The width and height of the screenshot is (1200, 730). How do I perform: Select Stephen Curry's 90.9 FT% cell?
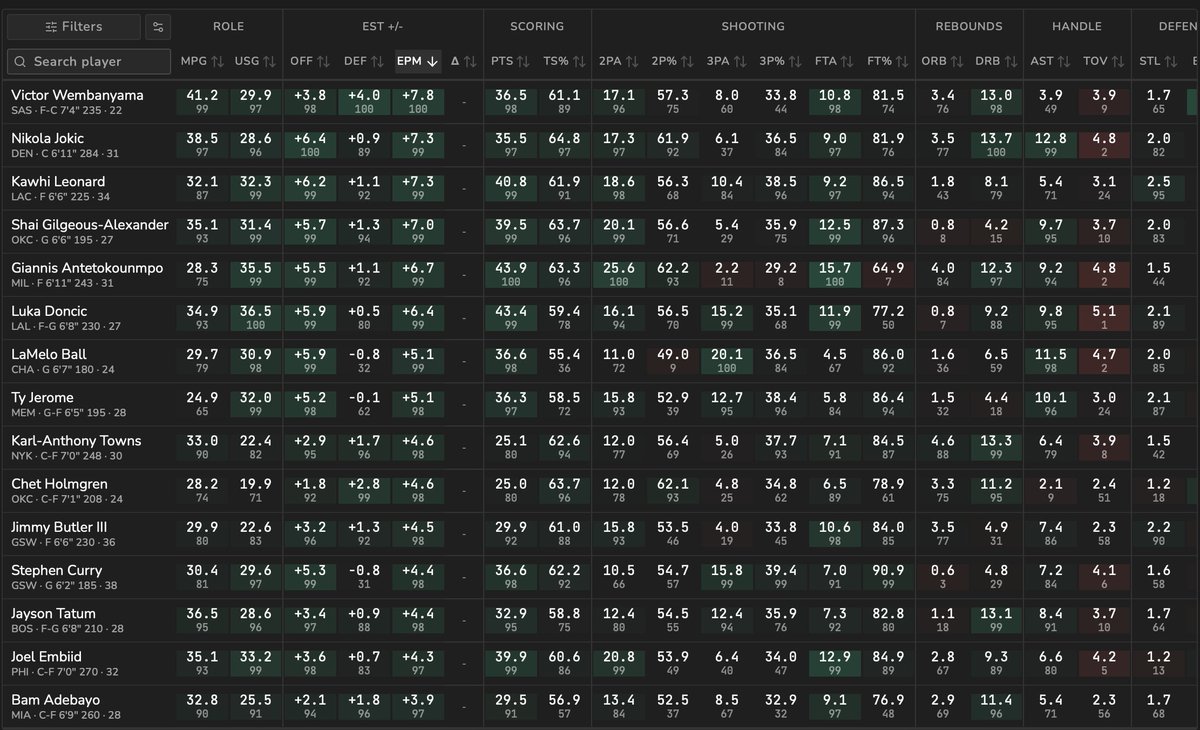[889, 577]
